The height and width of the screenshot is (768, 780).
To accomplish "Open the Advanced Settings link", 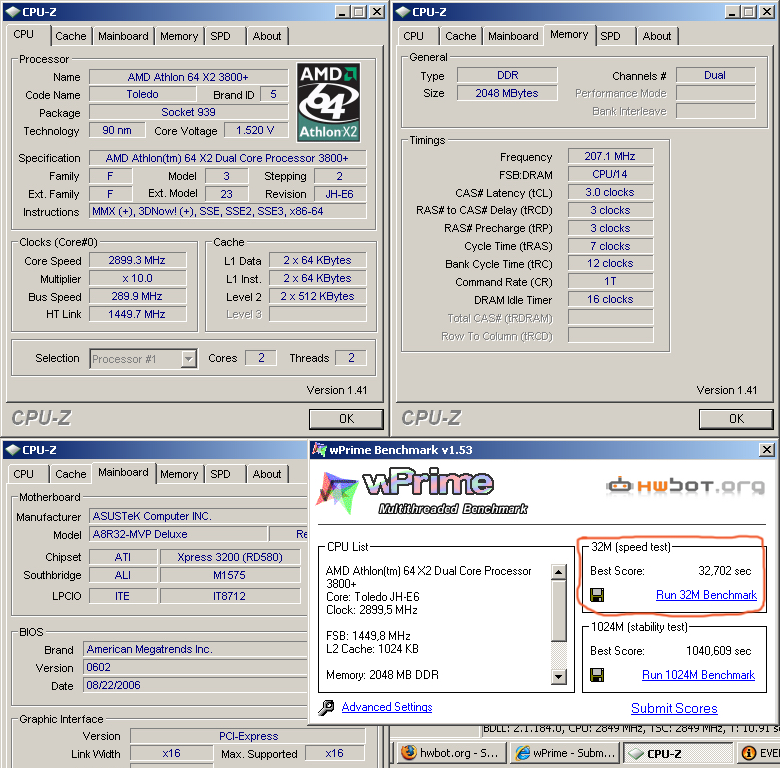I will coord(387,707).
